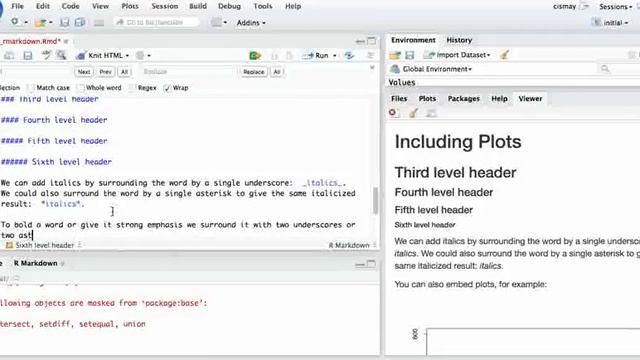Click the All button beside Prev

(124, 72)
